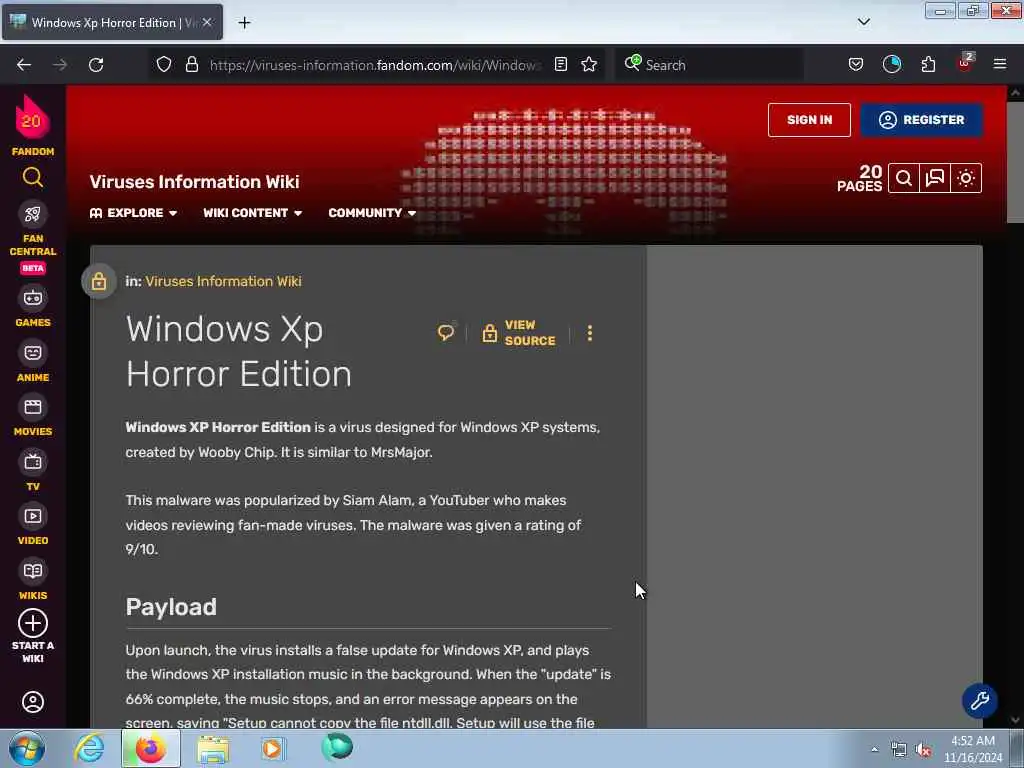Open TV in the Fandom sidebar

33,471
